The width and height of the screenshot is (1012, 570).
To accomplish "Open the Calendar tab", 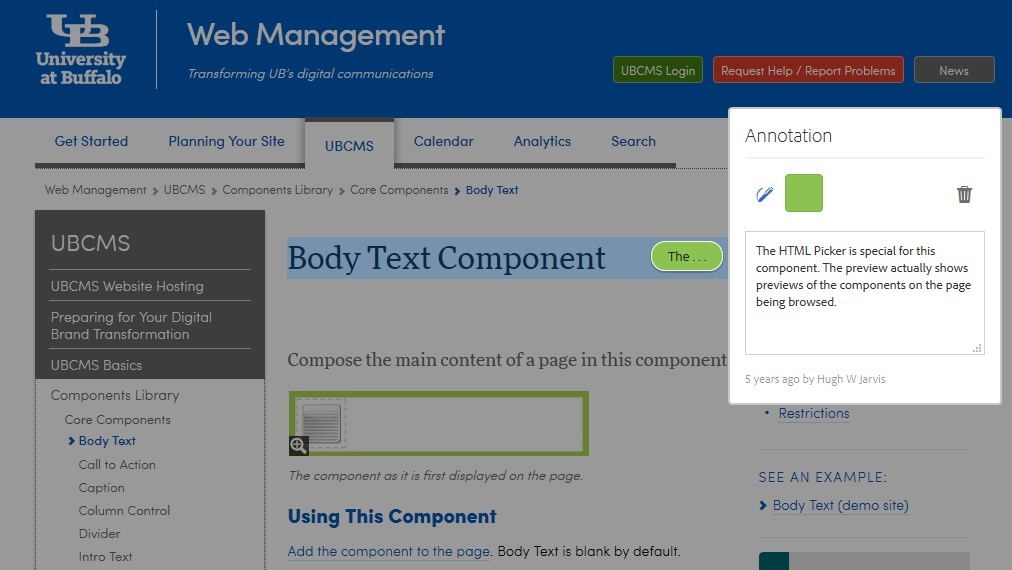I will tap(443, 142).
